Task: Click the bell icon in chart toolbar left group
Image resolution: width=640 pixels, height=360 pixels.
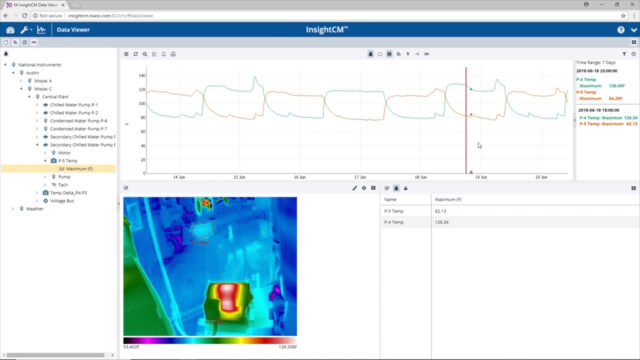Action: pyautogui.click(x=164, y=54)
